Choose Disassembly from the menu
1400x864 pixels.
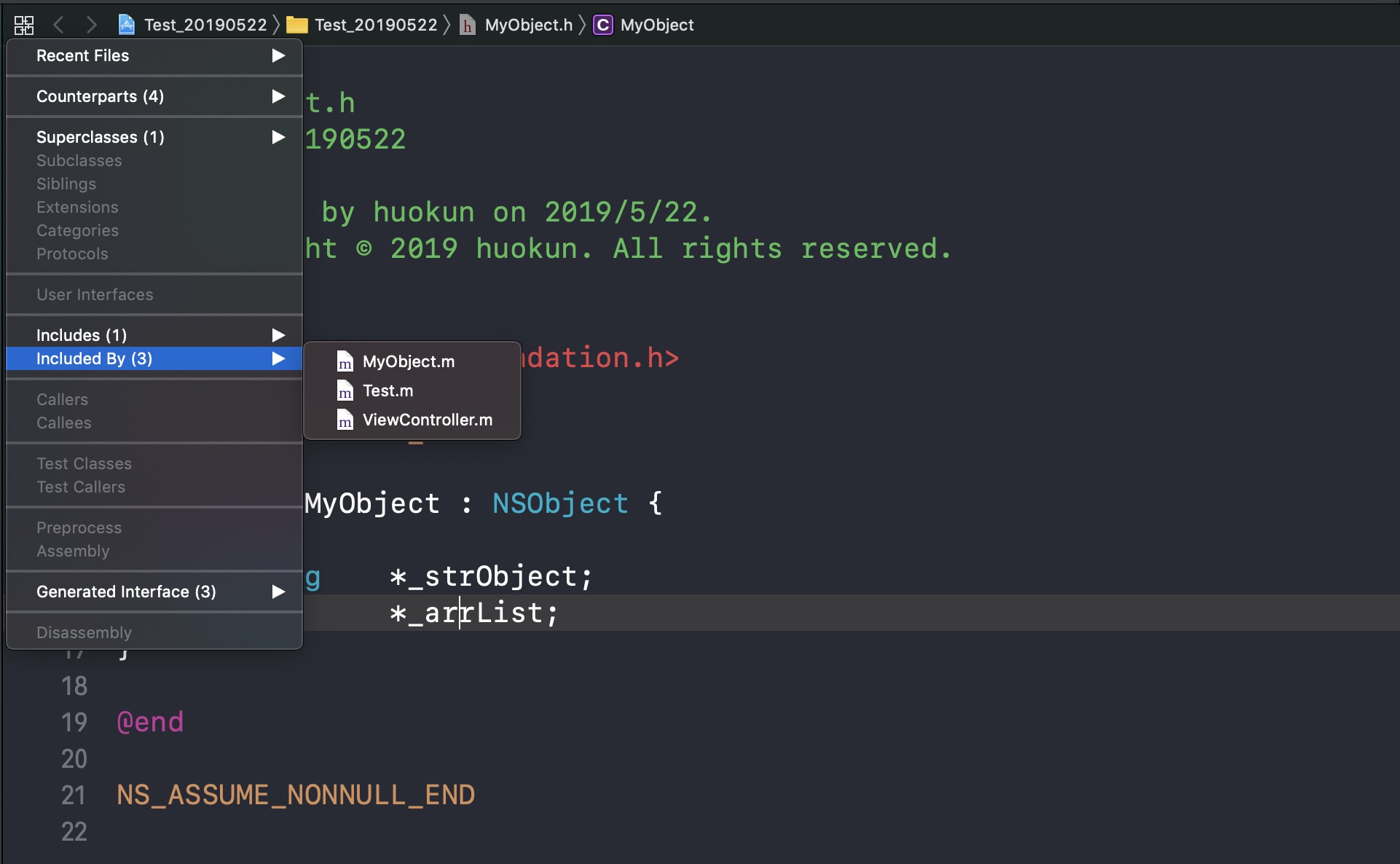84,632
